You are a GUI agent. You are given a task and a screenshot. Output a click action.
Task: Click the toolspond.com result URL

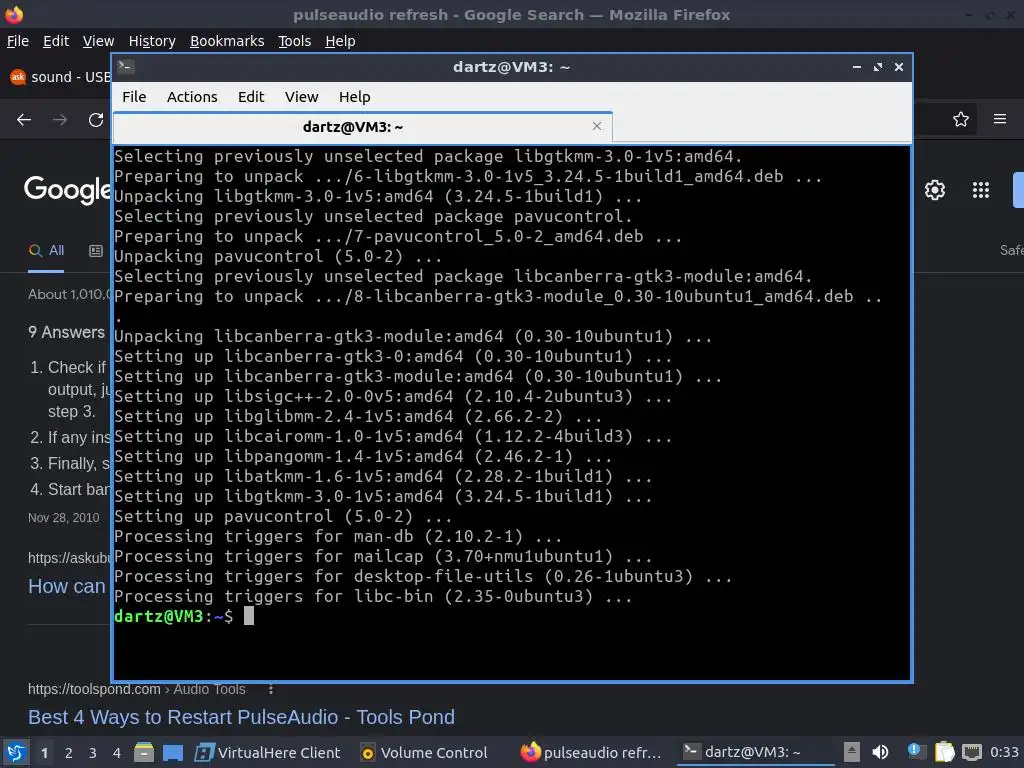pos(136,689)
